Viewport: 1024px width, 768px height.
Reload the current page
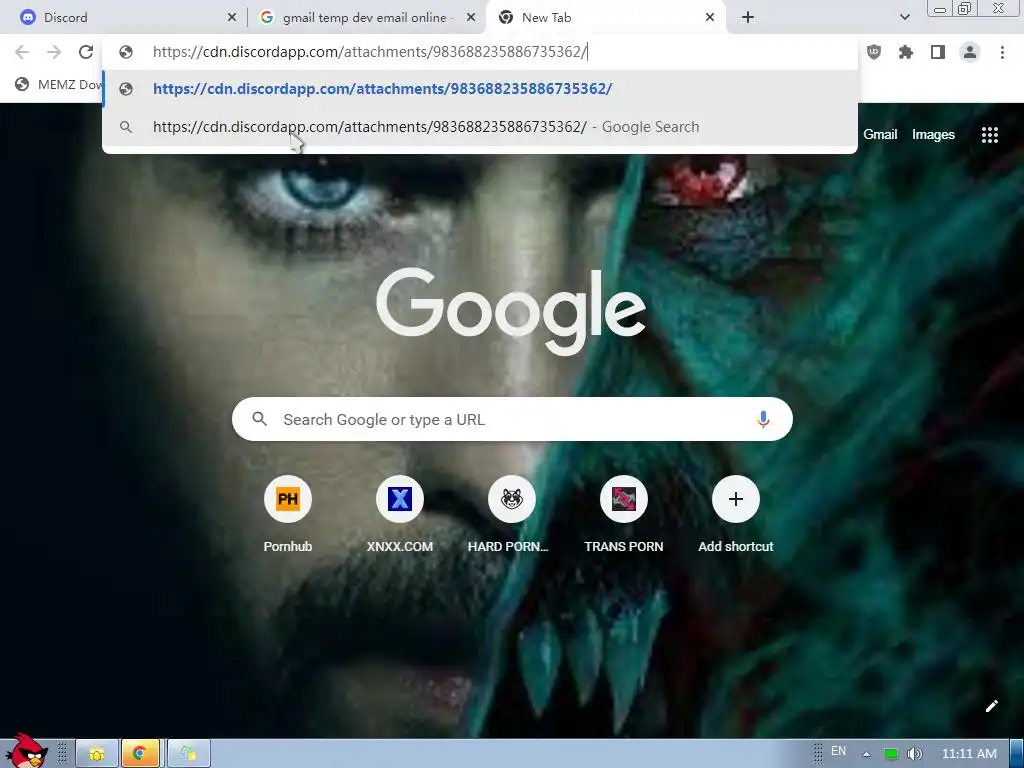click(86, 52)
